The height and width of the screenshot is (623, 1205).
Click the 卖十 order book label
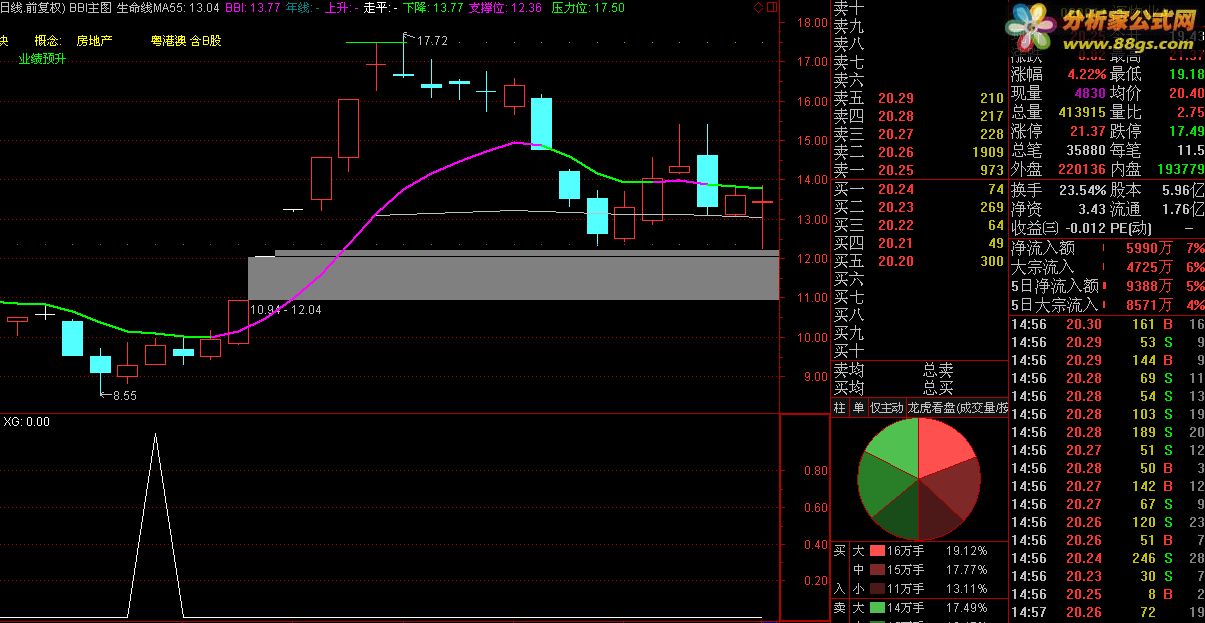[x=849, y=8]
